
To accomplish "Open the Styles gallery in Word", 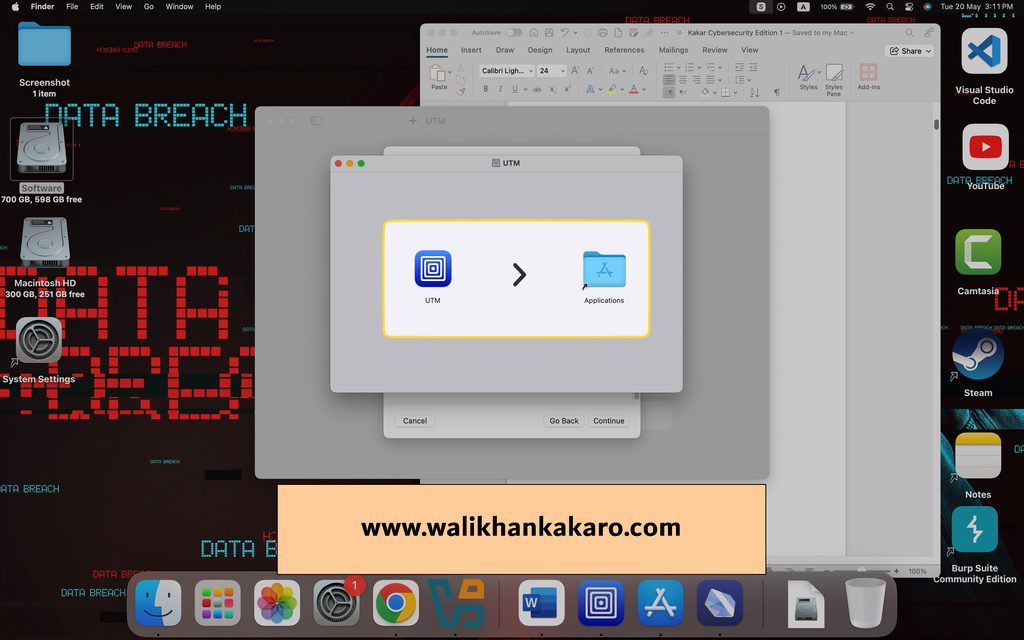I will [x=808, y=77].
